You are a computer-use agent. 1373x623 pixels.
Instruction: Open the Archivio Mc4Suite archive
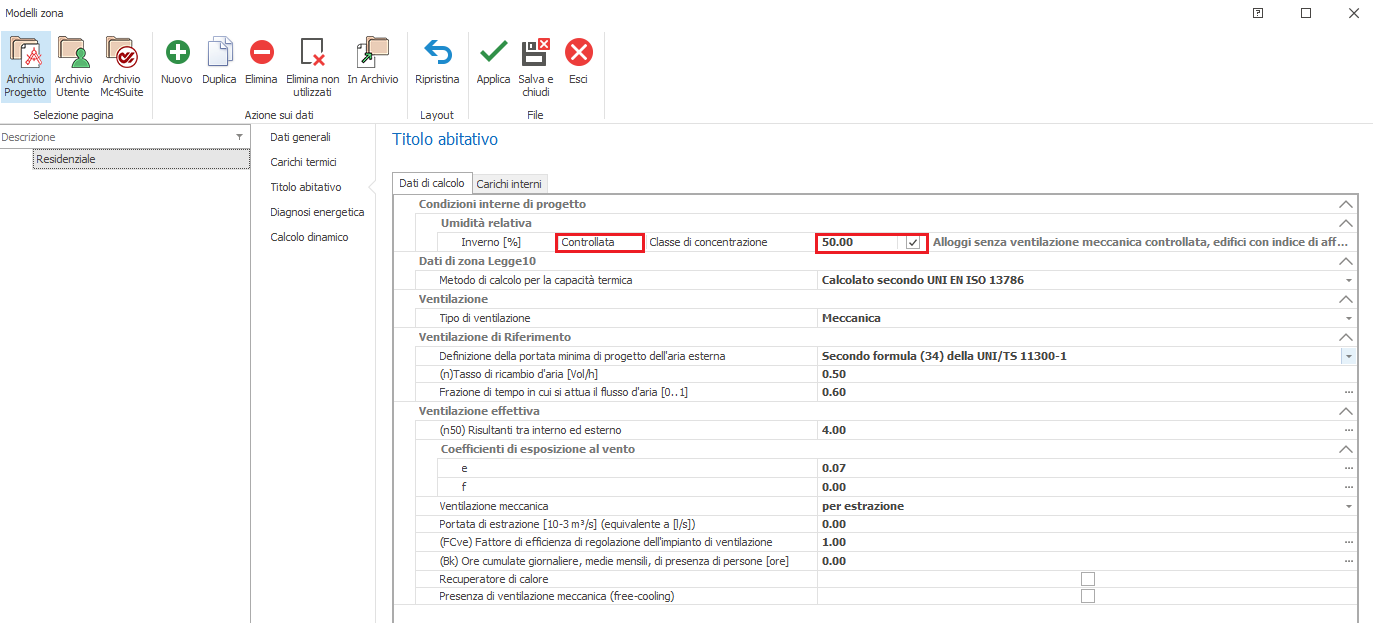[121, 53]
